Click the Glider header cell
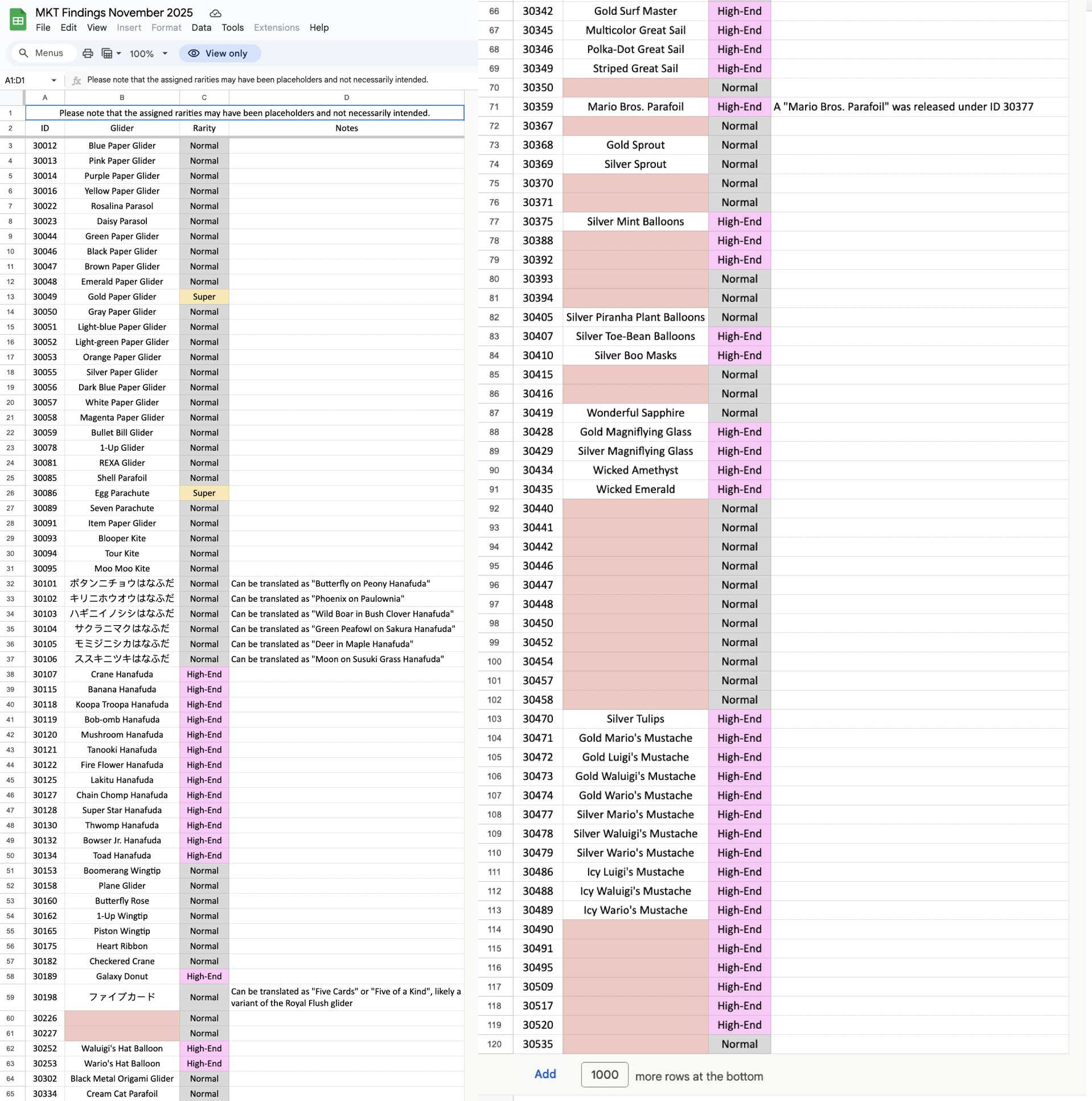This screenshot has height=1101, width=1092. click(122, 128)
